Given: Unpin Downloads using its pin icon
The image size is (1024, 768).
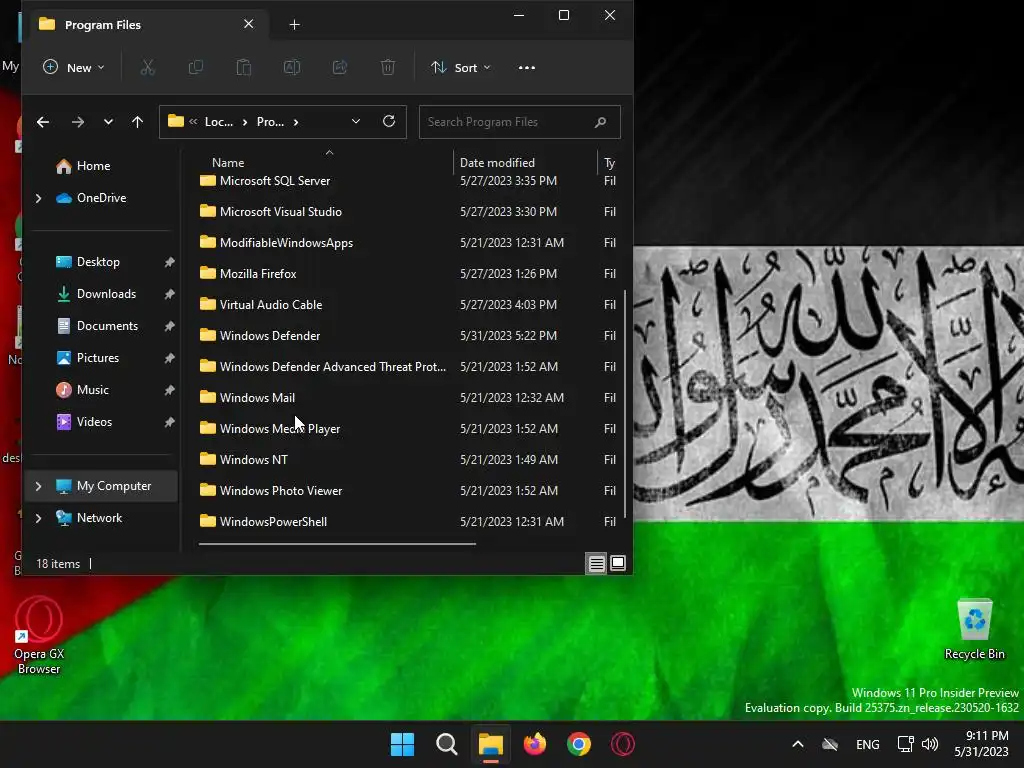Looking at the screenshot, I should tap(169, 294).
